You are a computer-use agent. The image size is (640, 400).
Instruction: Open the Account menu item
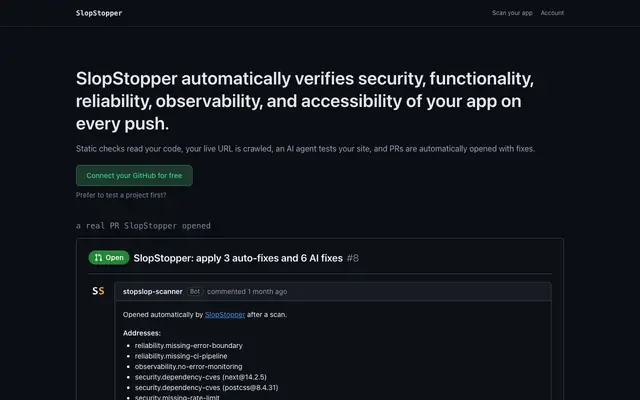(x=552, y=13)
